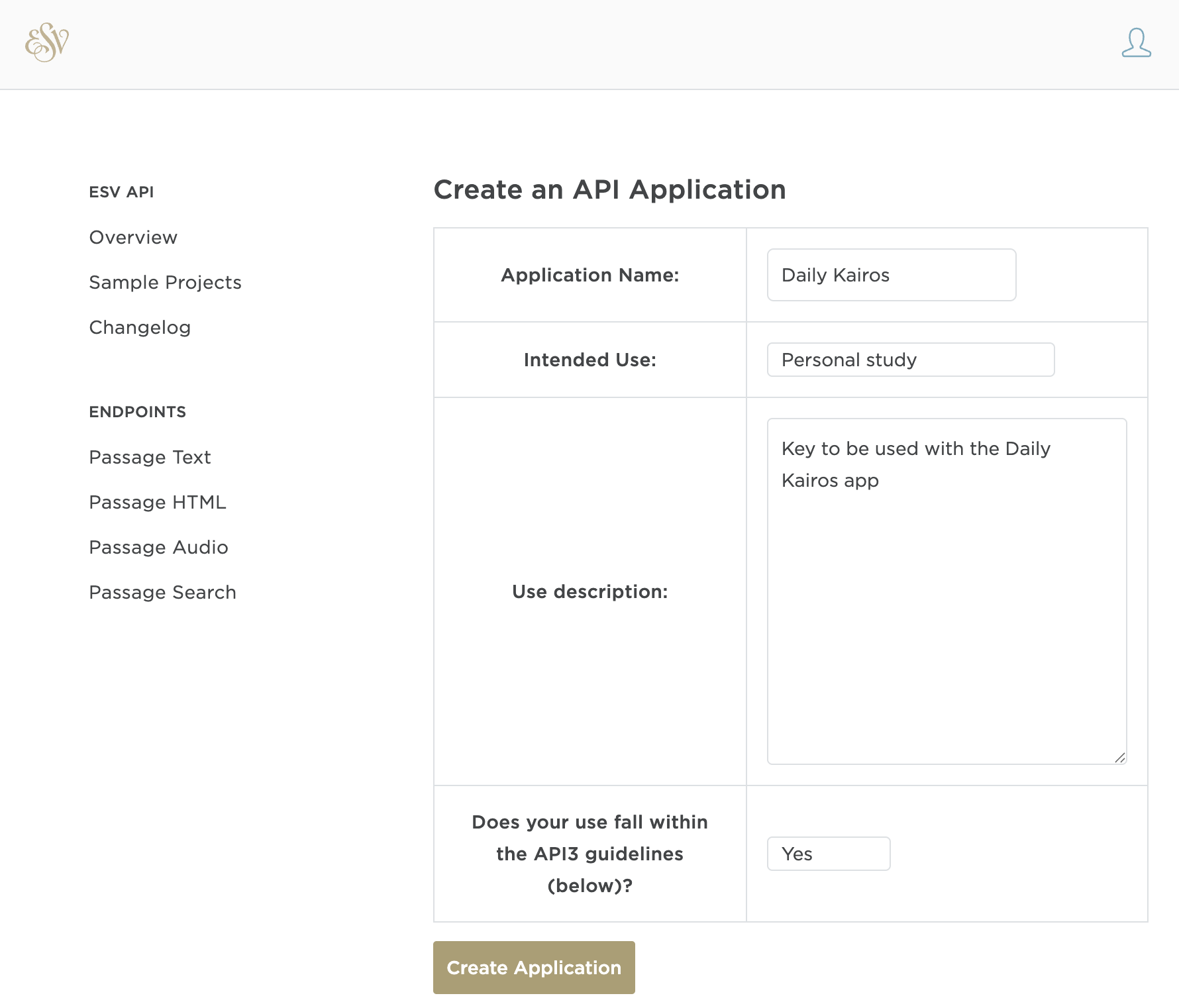Open Passage Text endpoint docs
The width and height of the screenshot is (1179, 1008).
[x=150, y=457]
